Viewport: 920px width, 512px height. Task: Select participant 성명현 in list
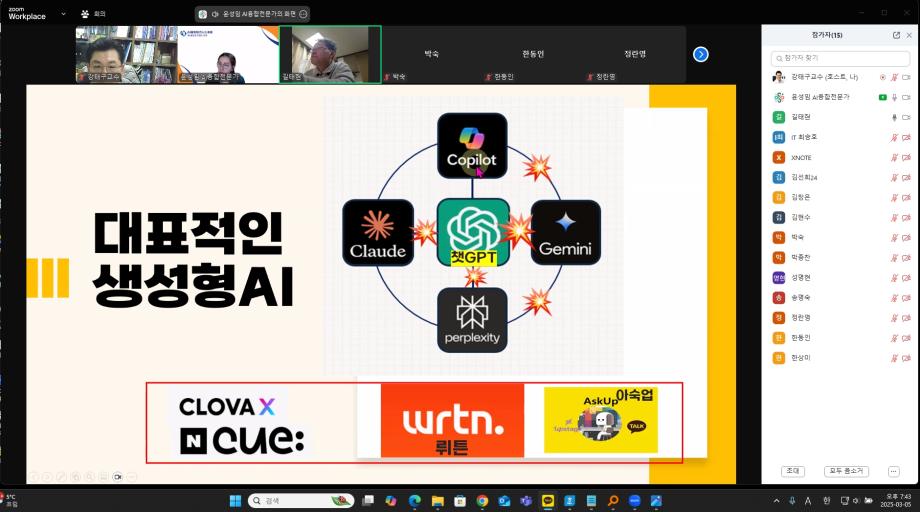click(x=840, y=278)
